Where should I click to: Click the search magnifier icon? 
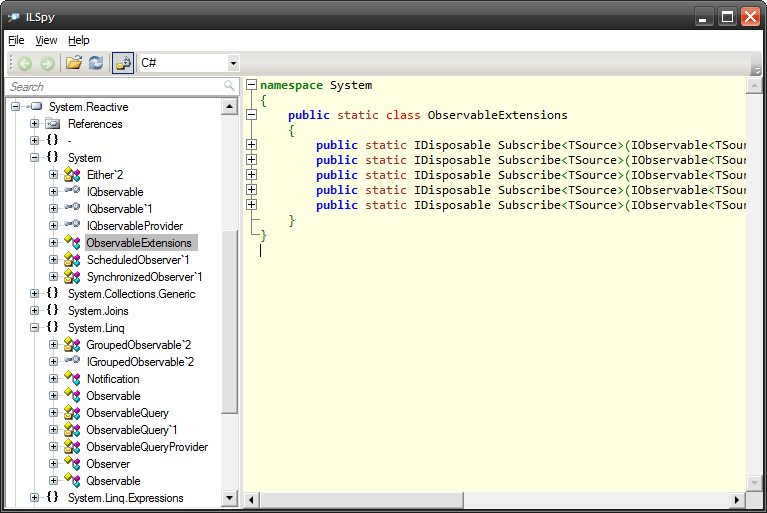coord(229,86)
